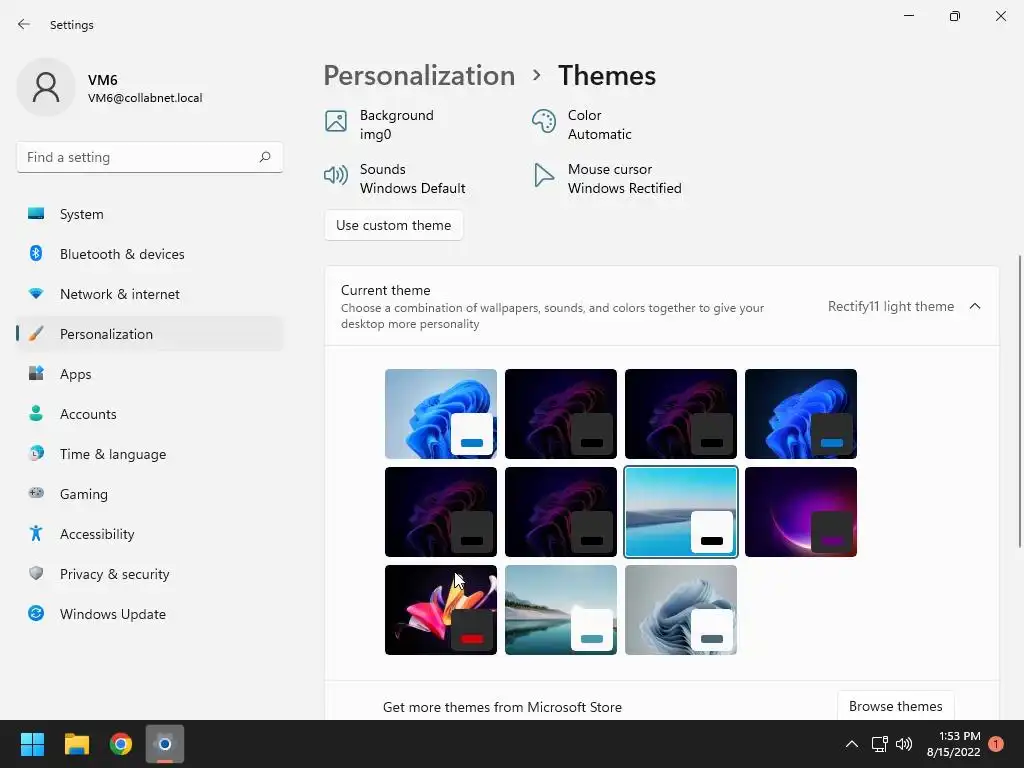1024x768 pixels.
Task: Go to Privacy & security settings
Action: tap(150, 574)
